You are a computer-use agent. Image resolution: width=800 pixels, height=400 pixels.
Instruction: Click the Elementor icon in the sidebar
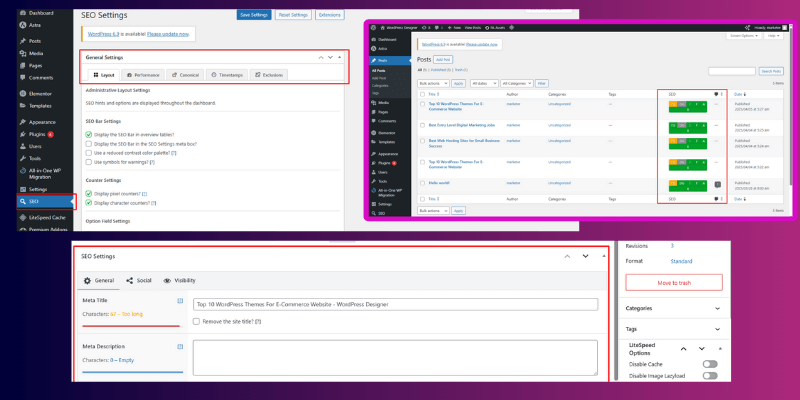coord(22,92)
